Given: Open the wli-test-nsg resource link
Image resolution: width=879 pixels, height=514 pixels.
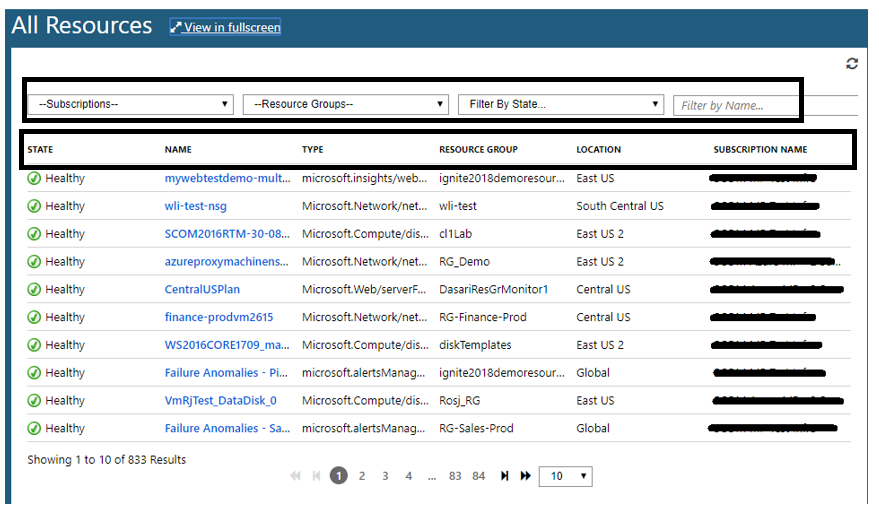Looking at the screenshot, I should tap(196, 206).
